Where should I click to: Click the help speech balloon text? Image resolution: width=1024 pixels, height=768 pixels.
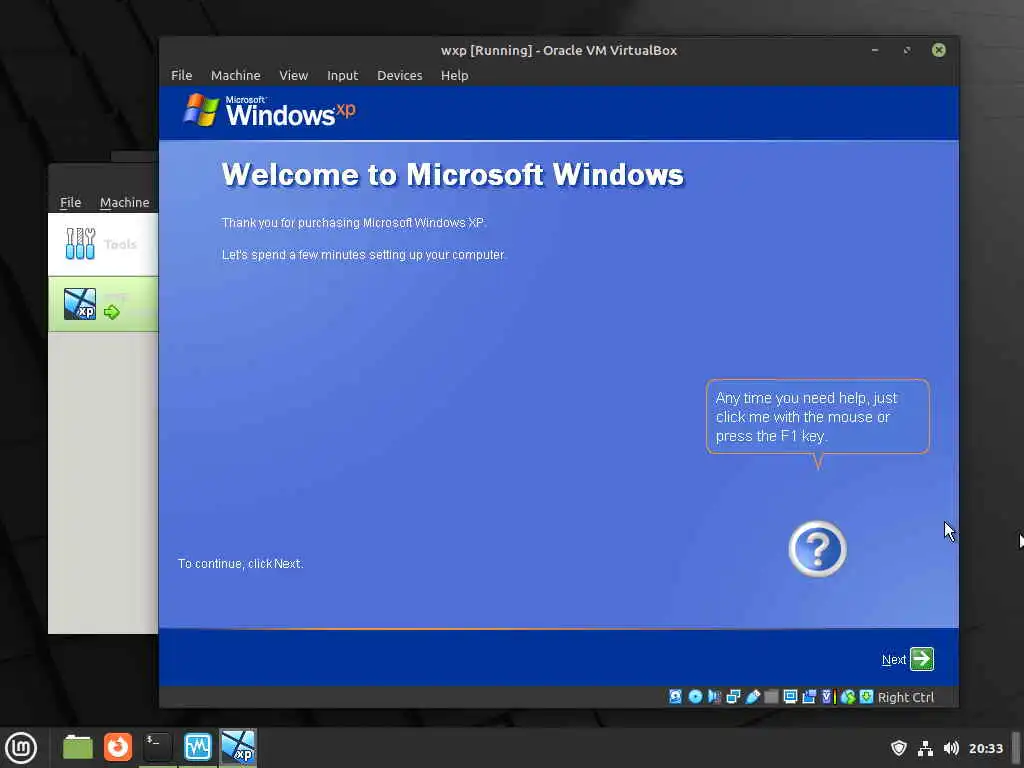coord(807,417)
